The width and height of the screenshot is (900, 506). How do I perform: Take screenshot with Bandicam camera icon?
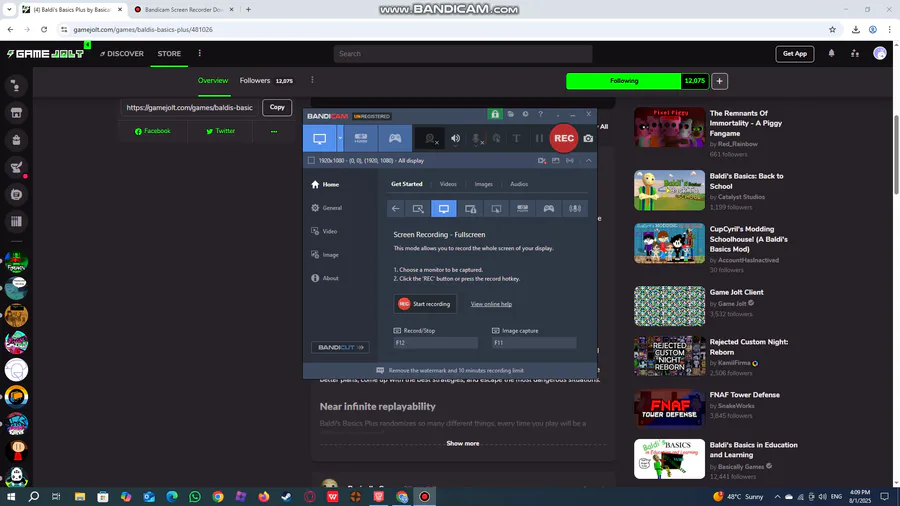(x=588, y=138)
